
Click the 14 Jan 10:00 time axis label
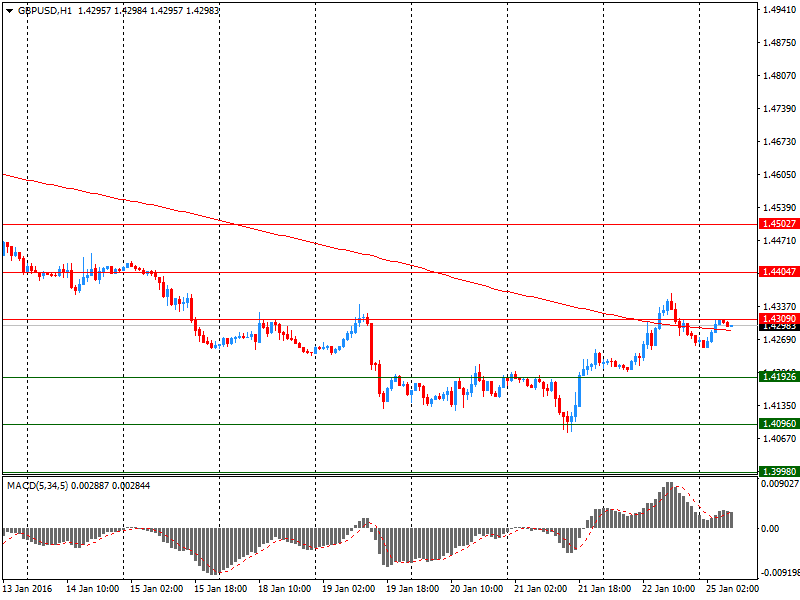[x=92, y=589]
